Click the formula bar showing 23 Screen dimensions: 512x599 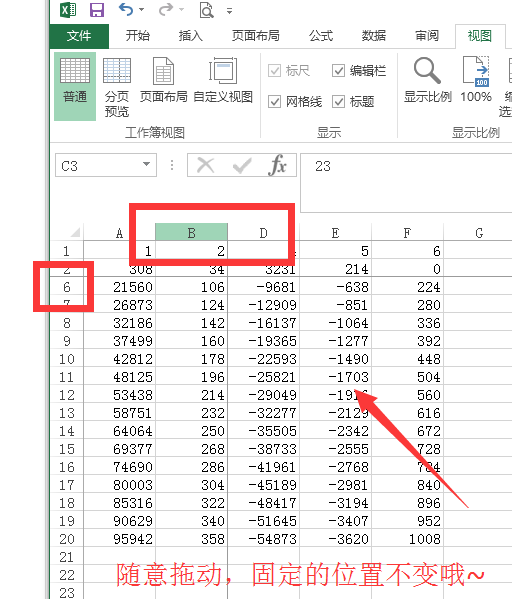[406, 183]
